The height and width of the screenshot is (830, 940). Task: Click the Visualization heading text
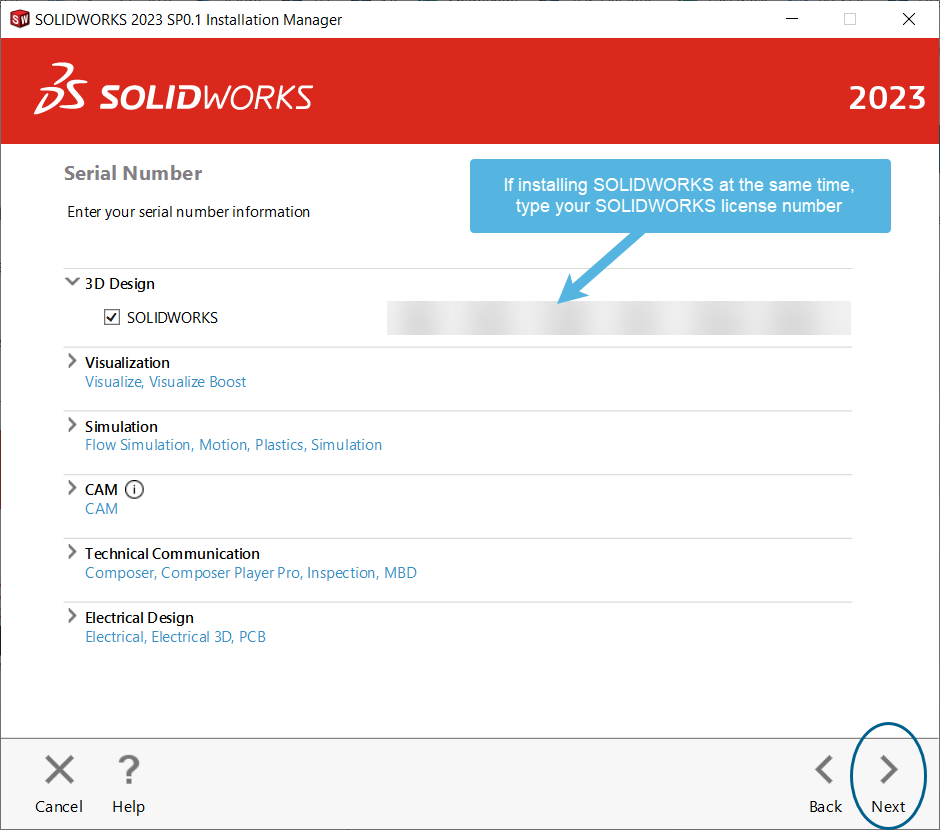(127, 363)
